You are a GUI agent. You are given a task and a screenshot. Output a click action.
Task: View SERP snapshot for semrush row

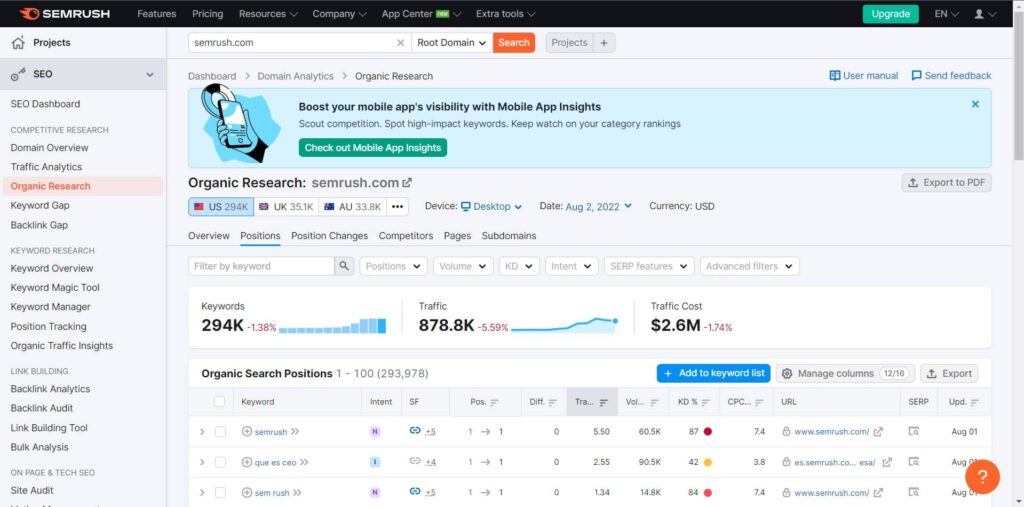pos(914,432)
